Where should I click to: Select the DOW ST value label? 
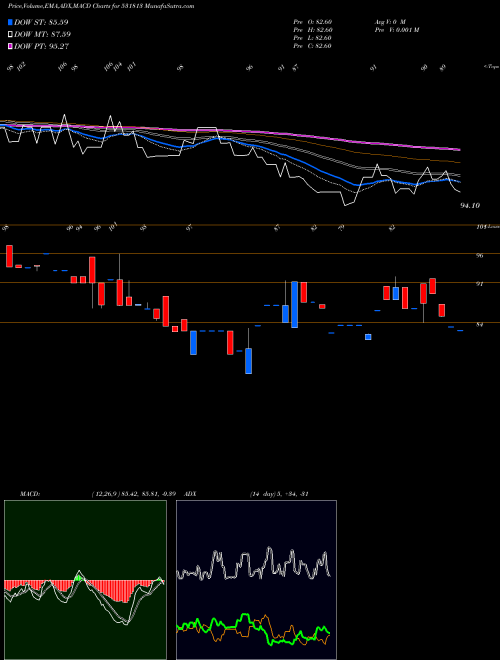click(x=41, y=22)
